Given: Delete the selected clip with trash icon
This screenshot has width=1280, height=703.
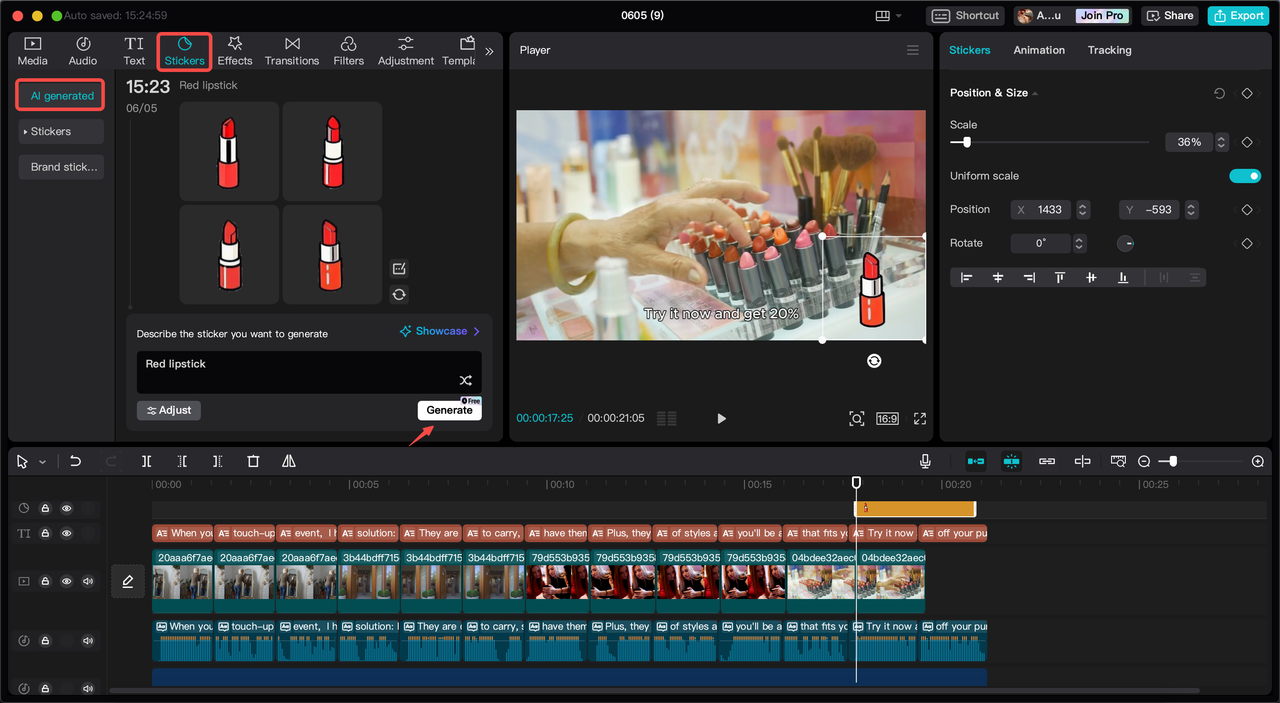Looking at the screenshot, I should pyautogui.click(x=253, y=461).
